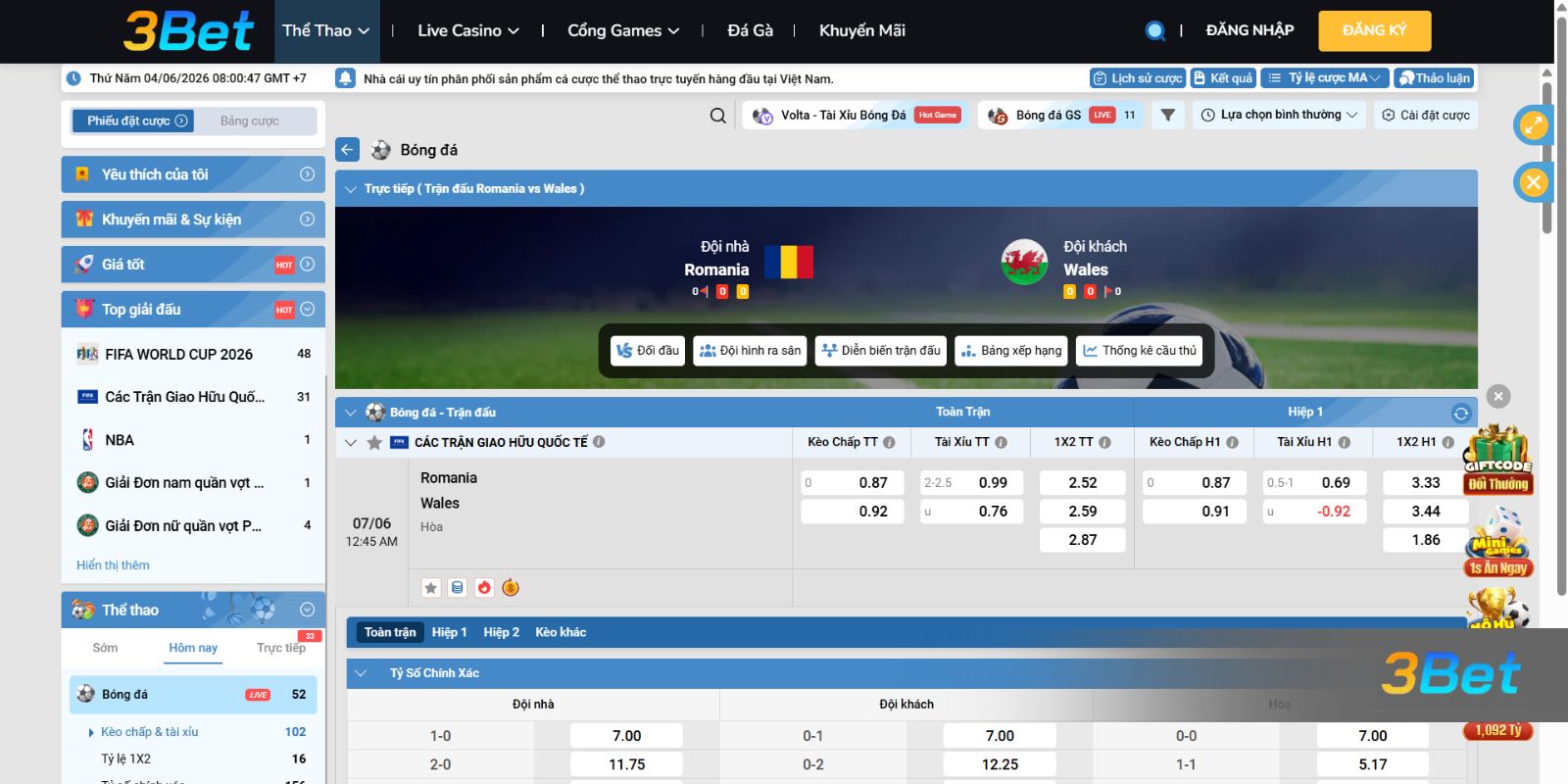Collapse Các Trận Giao Hữu Quốc Tế league
Image resolution: width=1568 pixels, height=784 pixels.
tap(350, 443)
